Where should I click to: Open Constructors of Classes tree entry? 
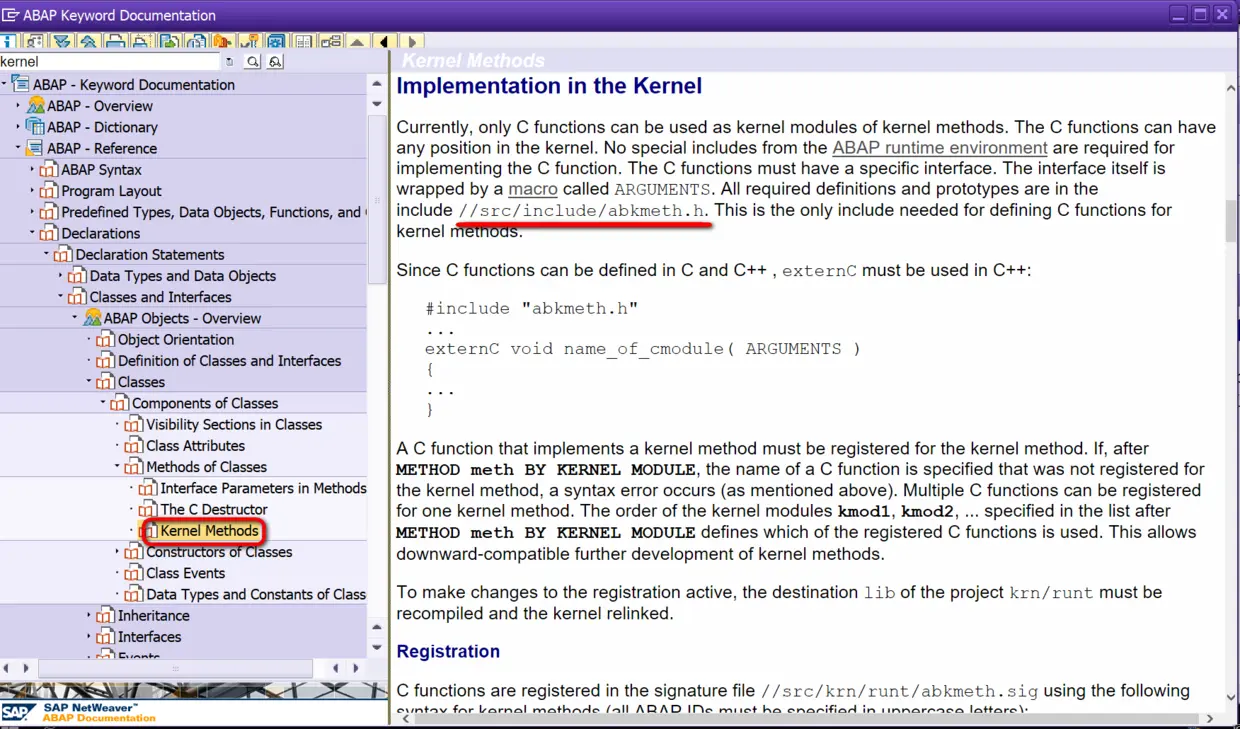(x=219, y=552)
